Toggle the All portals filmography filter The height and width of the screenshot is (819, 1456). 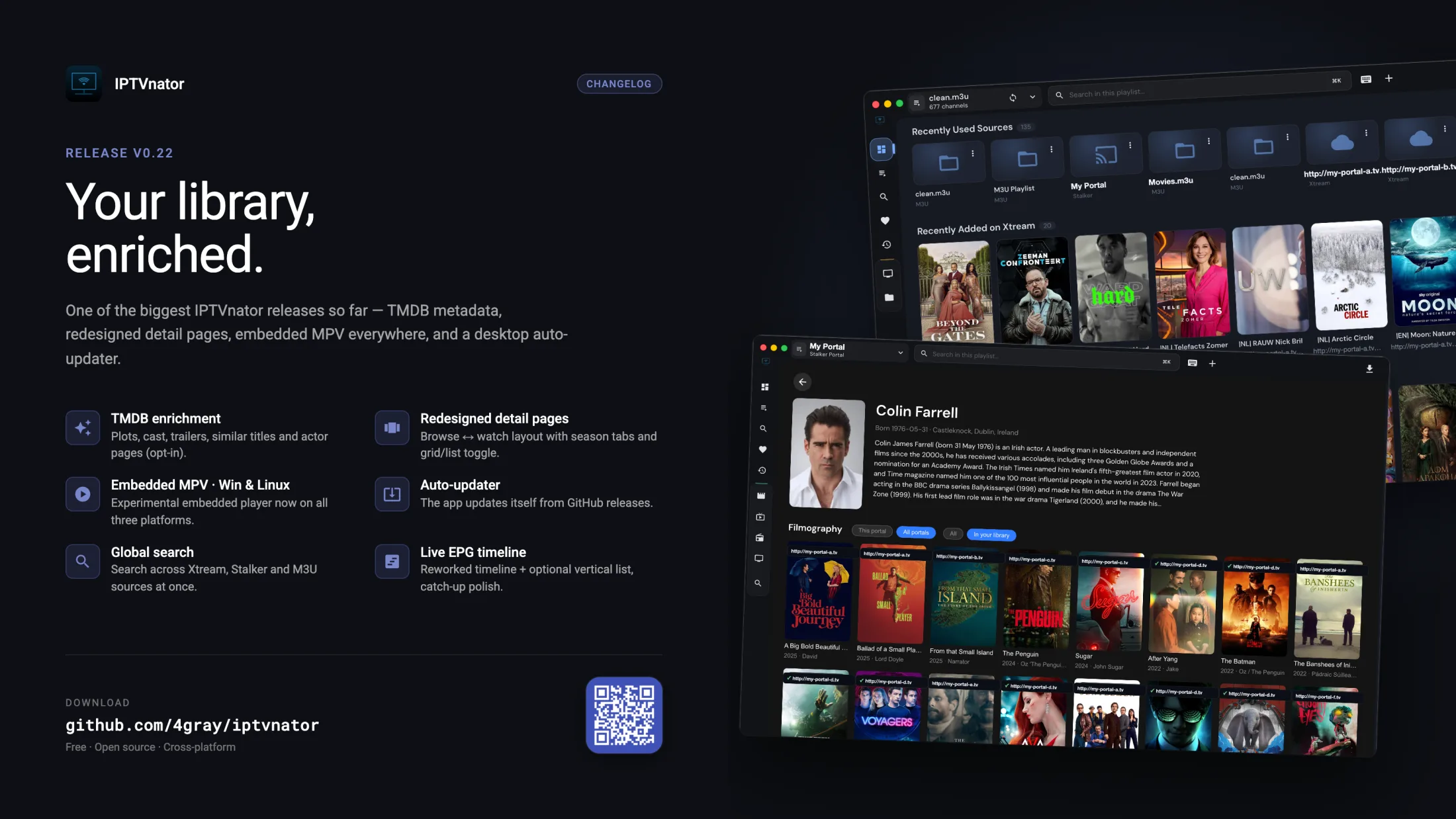pos(916,532)
